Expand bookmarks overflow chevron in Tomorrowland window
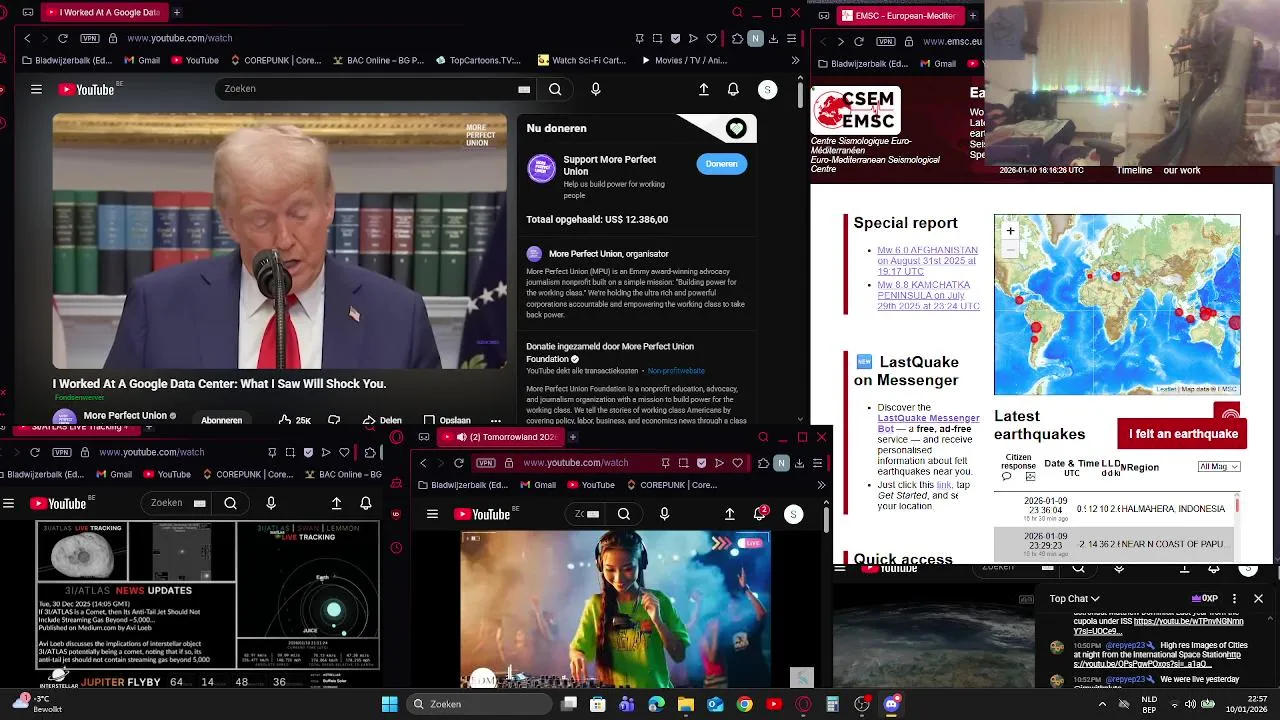The width and height of the screenshot is (1280, 720). (821, 485)
